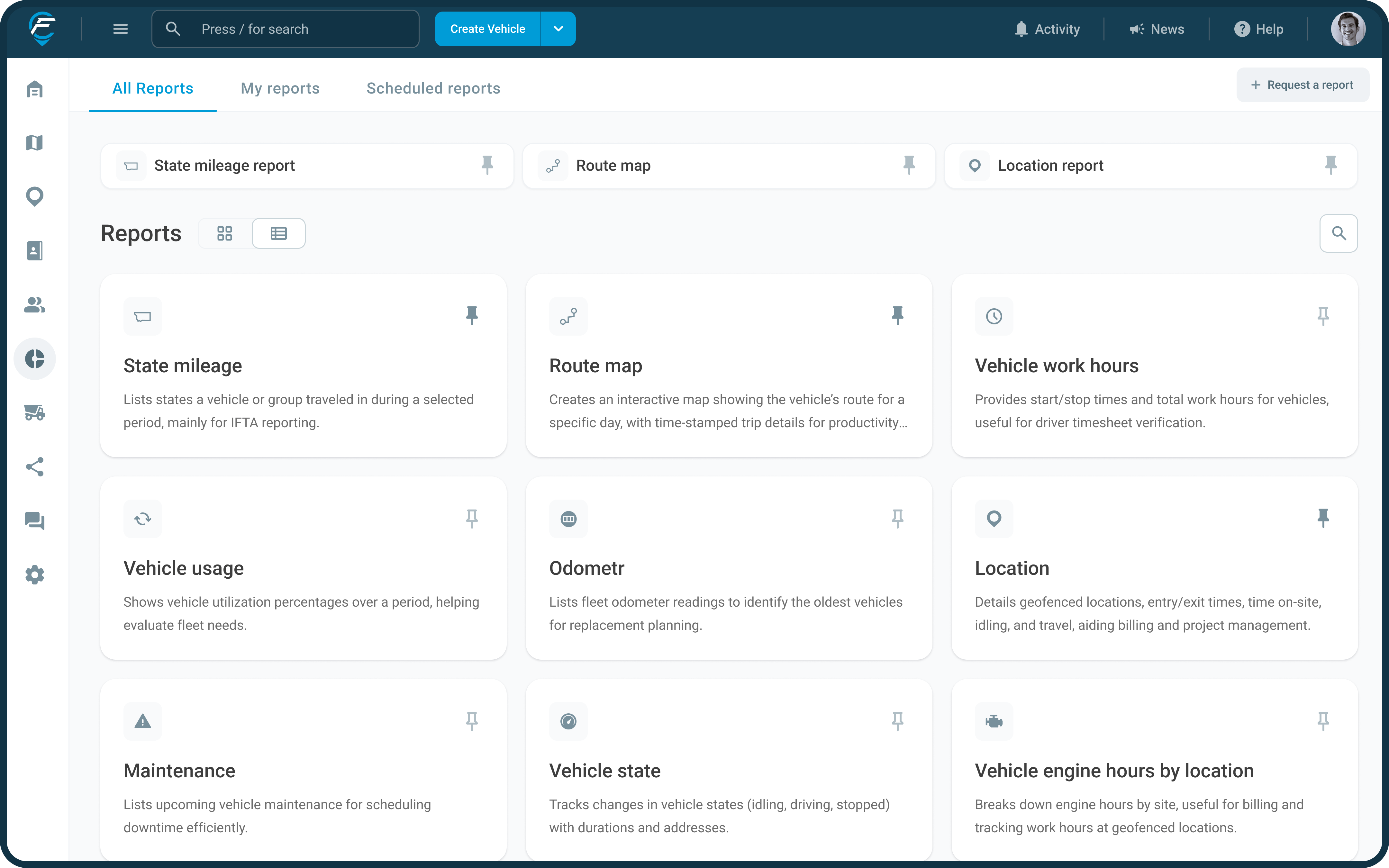Screen dimensions: 1389x868
Task: Unpin the Route map pinned shortcut
Action: pyautogui.click(x=909, y=165)
